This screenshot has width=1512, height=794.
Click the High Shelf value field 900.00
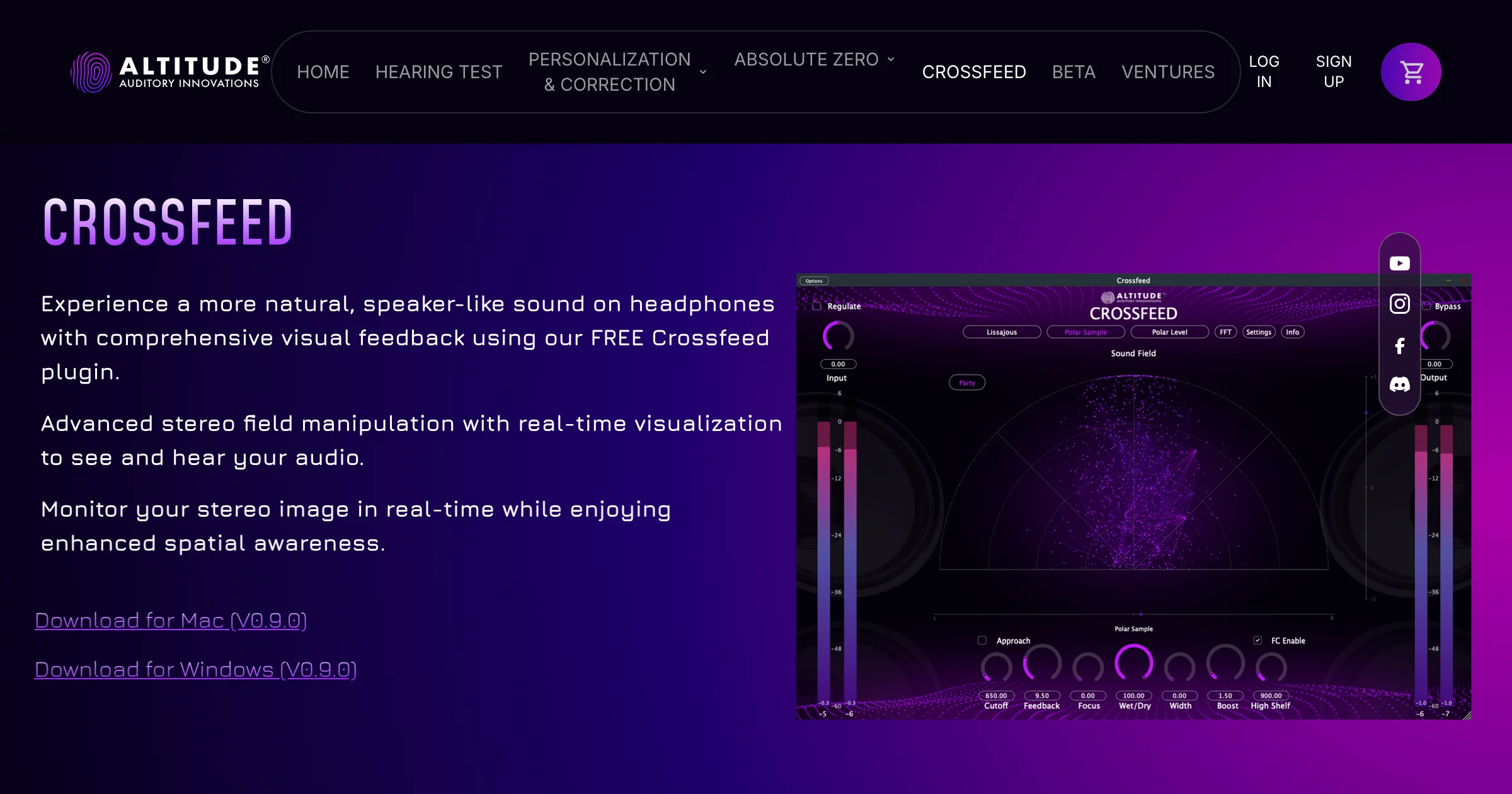(x=1271, y=696)
